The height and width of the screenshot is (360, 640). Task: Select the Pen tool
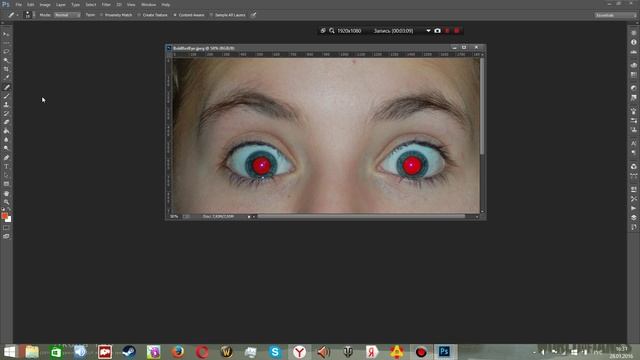pos(6,158)
